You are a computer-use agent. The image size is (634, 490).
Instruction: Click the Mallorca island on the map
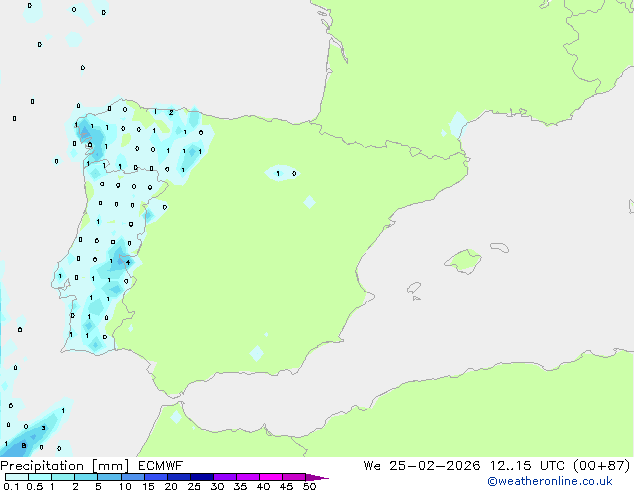click(x=463, y=261)
